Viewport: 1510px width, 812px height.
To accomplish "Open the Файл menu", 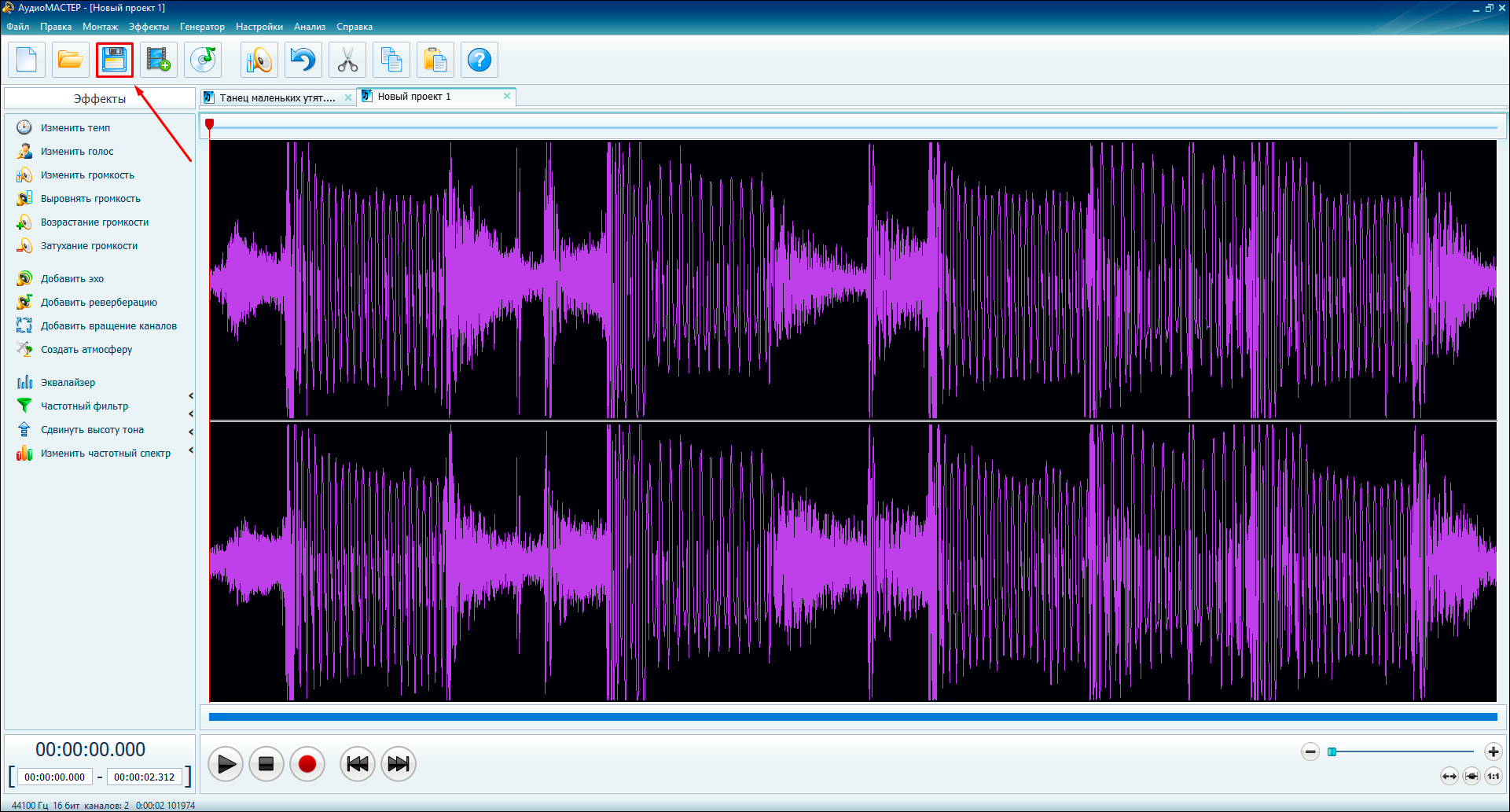I will point(17,27).
